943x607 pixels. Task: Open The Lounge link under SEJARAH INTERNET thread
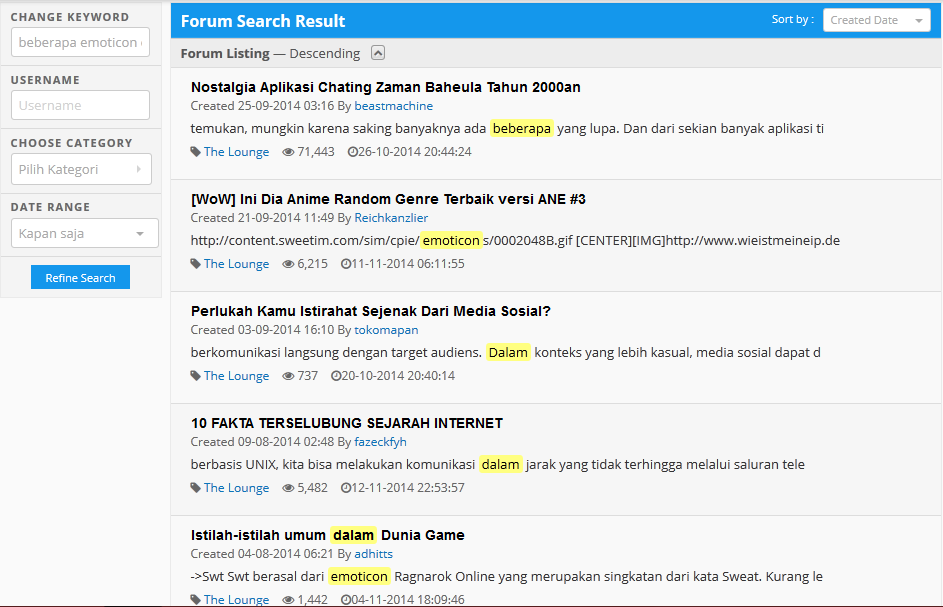236,487
